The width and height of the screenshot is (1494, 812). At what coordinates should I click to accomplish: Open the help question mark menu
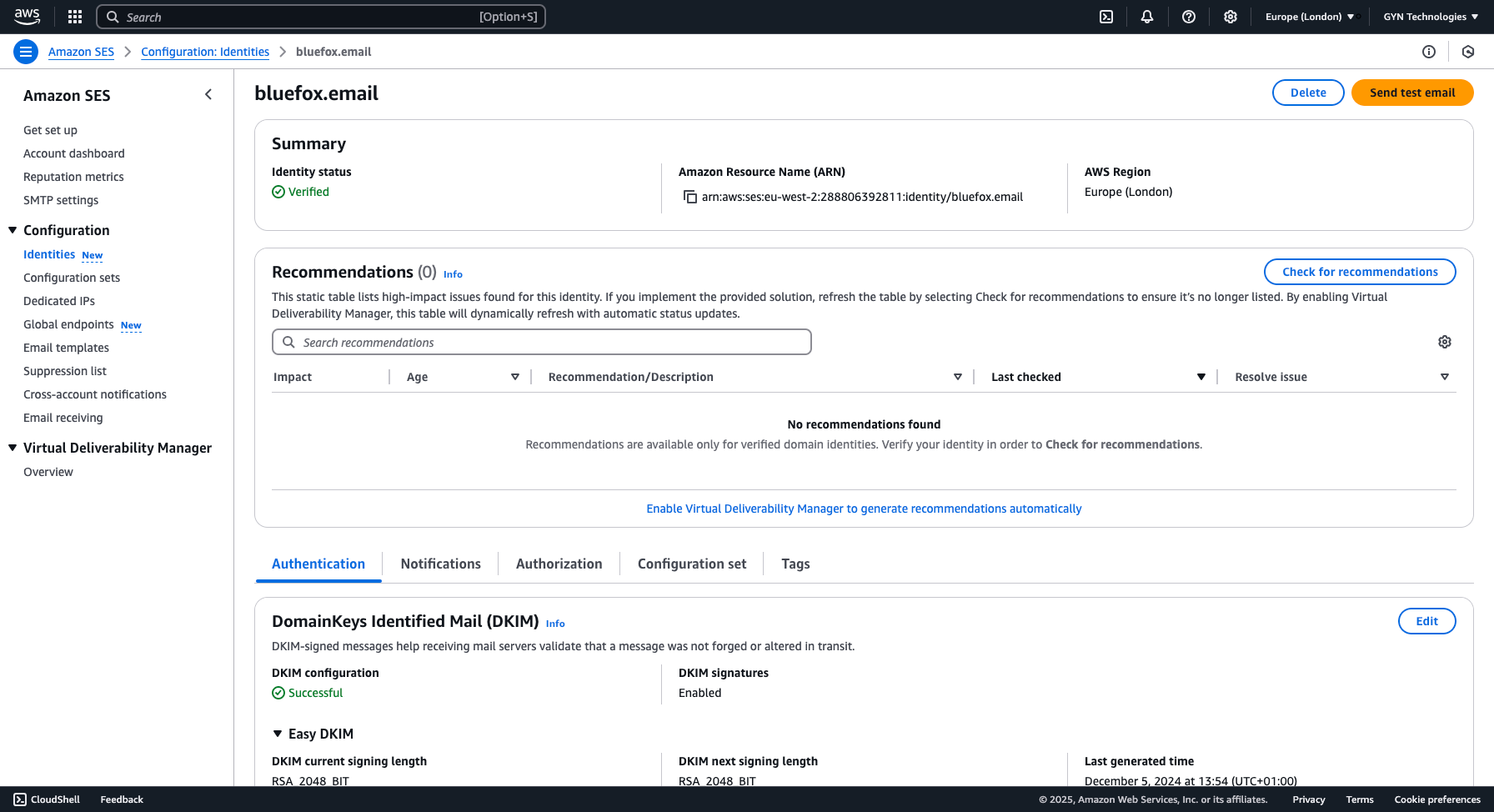tap(1189, 17)
